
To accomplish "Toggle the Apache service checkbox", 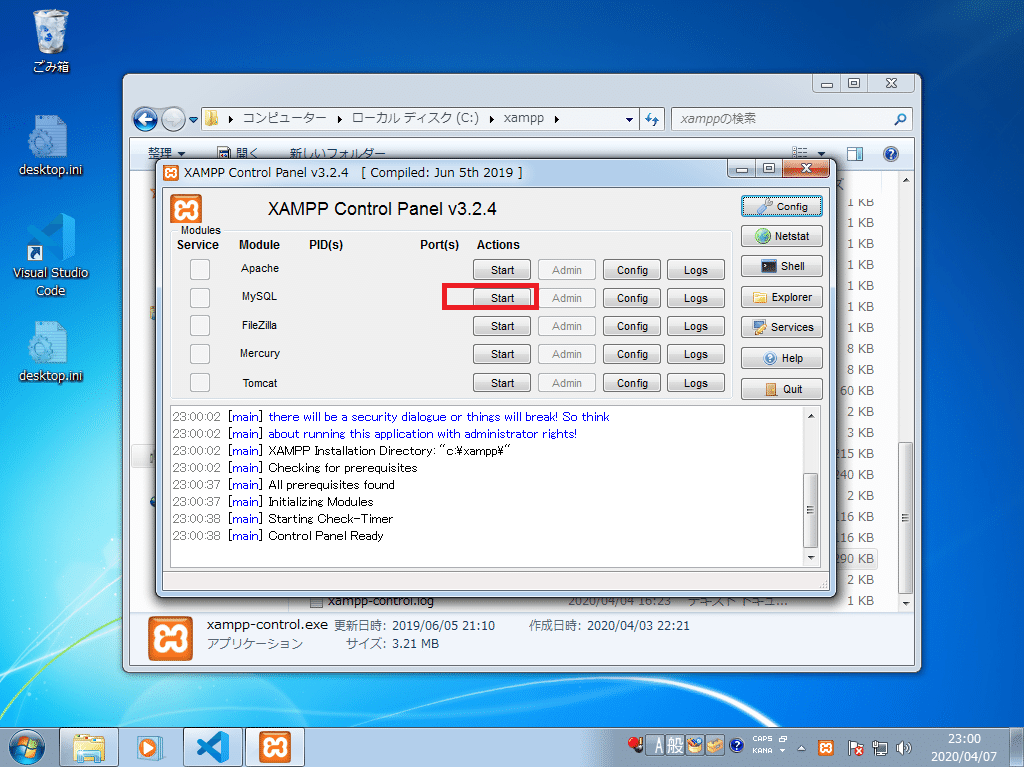I will pos(200,269).
